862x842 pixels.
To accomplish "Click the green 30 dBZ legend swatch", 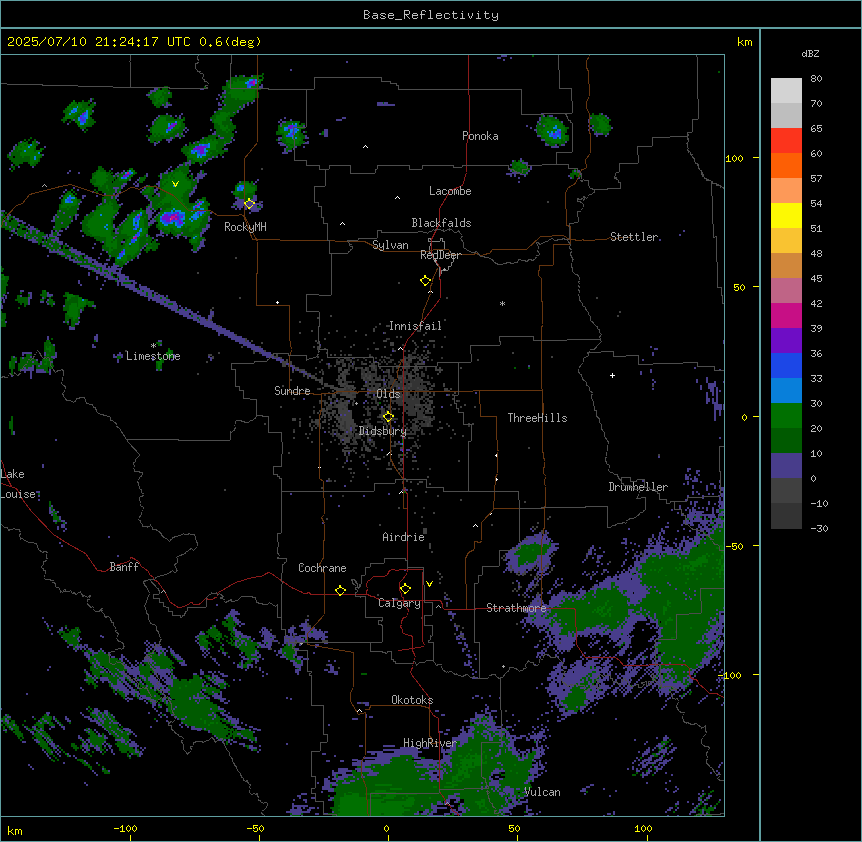I will point(786,416).
